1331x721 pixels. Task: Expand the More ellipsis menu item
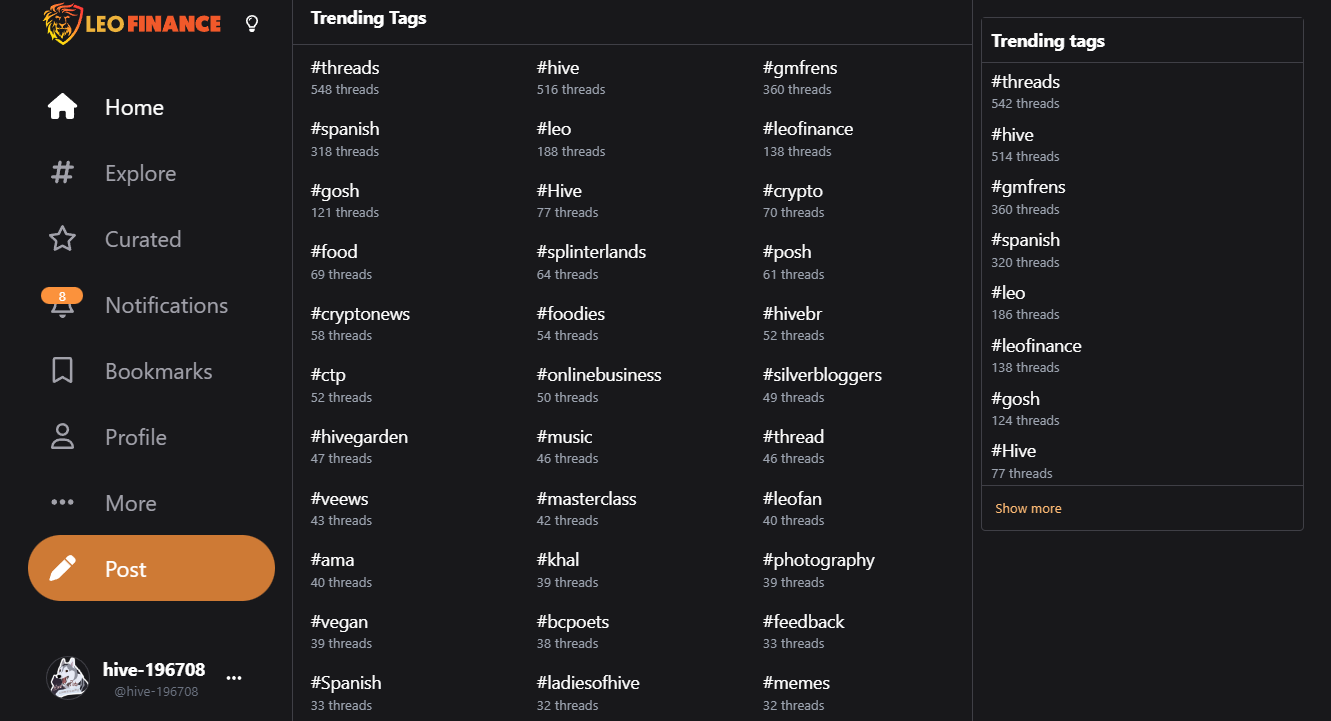click(62, 503)
